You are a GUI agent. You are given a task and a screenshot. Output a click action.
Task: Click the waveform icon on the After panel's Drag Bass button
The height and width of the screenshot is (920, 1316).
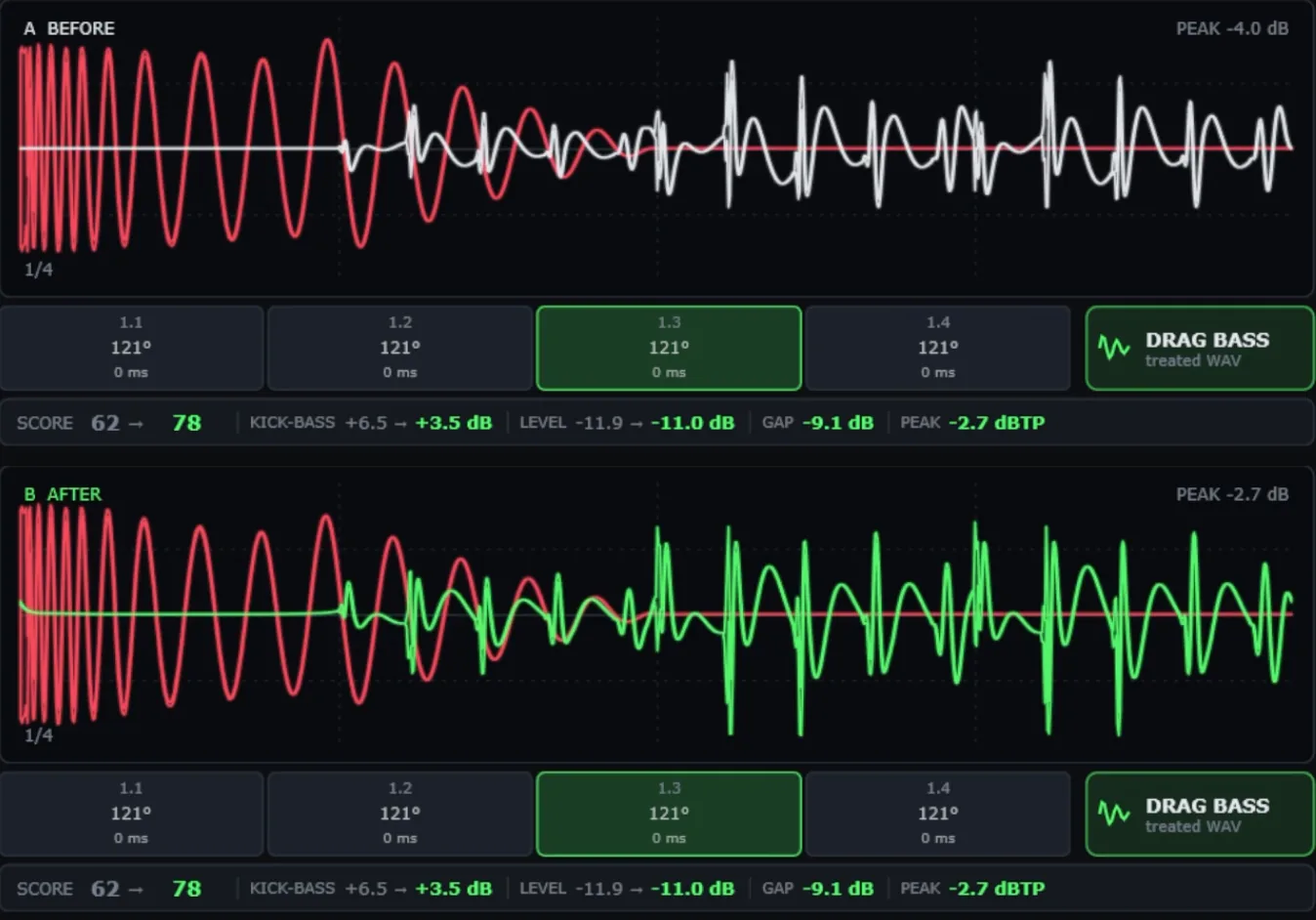(1114, 814)
